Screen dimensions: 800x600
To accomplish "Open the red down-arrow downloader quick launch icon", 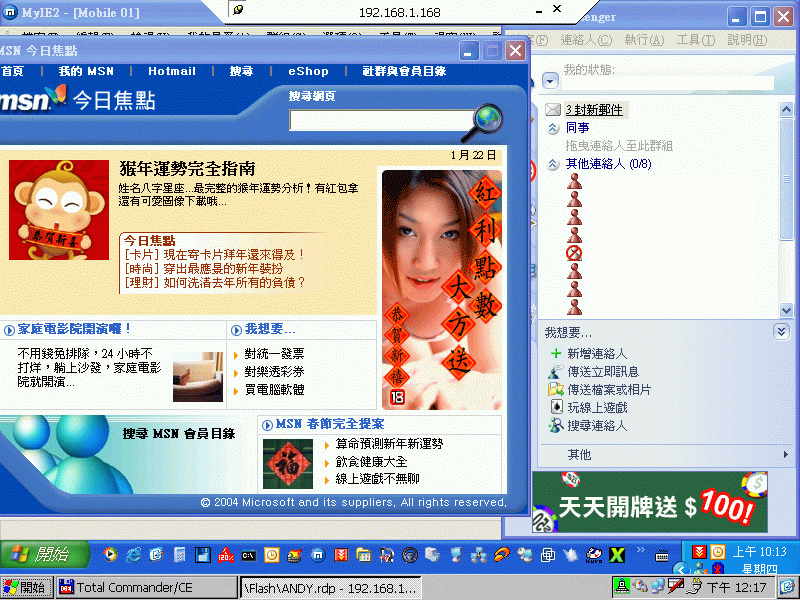I will [341, 555].
